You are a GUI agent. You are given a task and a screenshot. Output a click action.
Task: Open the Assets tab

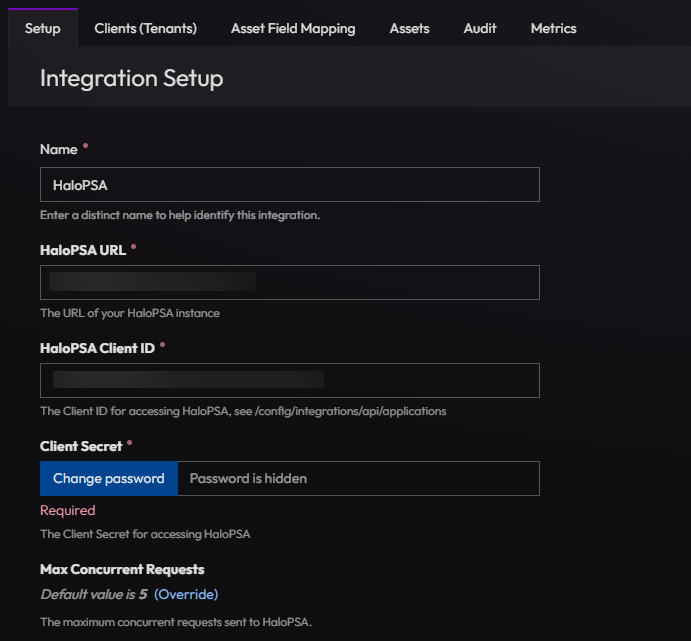[x=409, y=28]
